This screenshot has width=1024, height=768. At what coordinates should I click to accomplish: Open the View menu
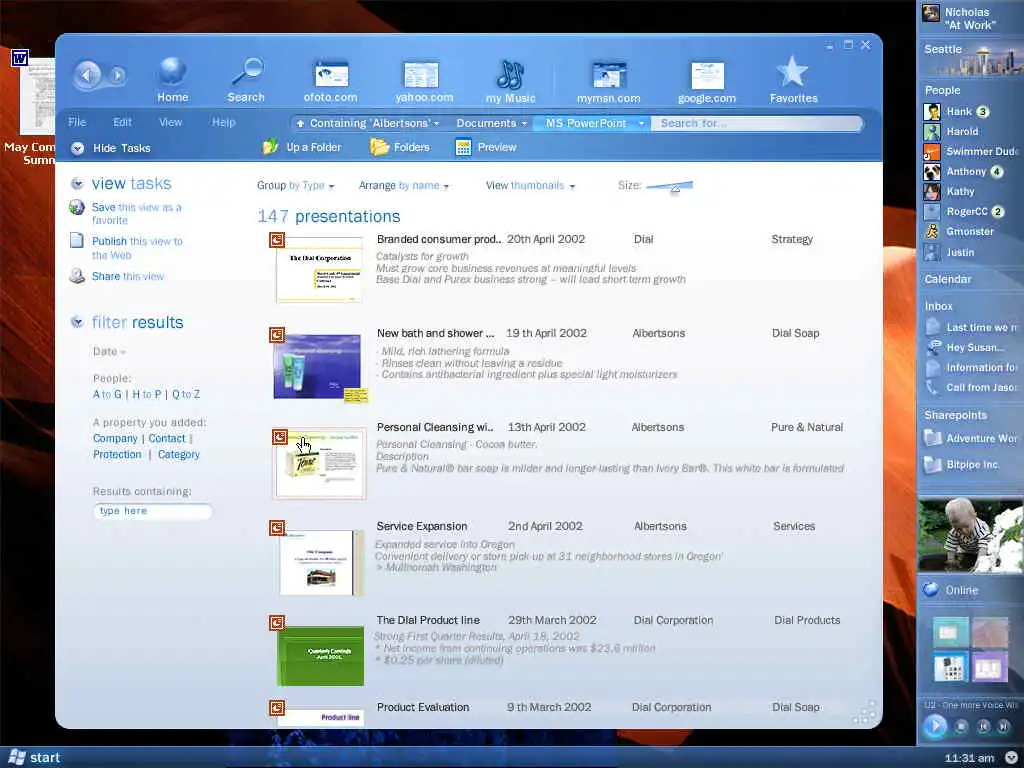[170, 122]
